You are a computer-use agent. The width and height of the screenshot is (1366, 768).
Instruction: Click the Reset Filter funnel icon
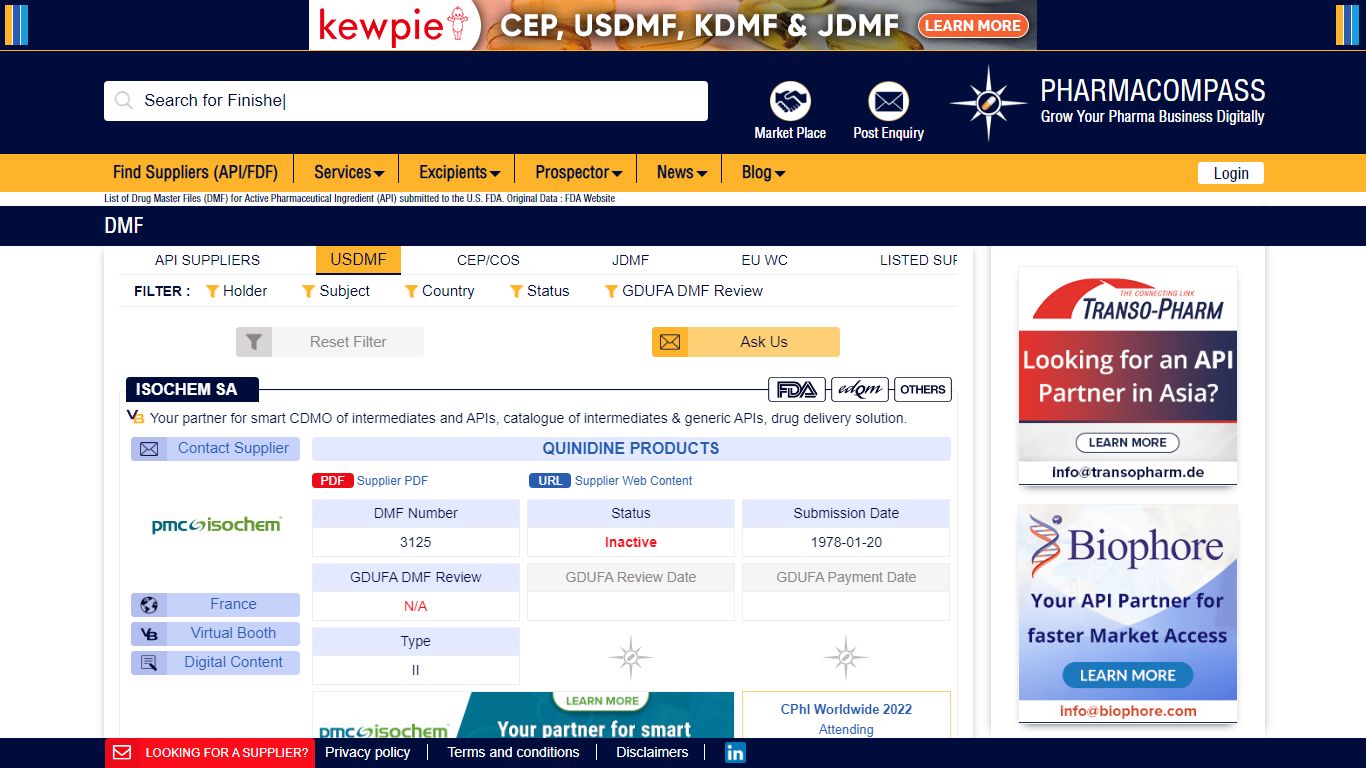tap(254, 342)
